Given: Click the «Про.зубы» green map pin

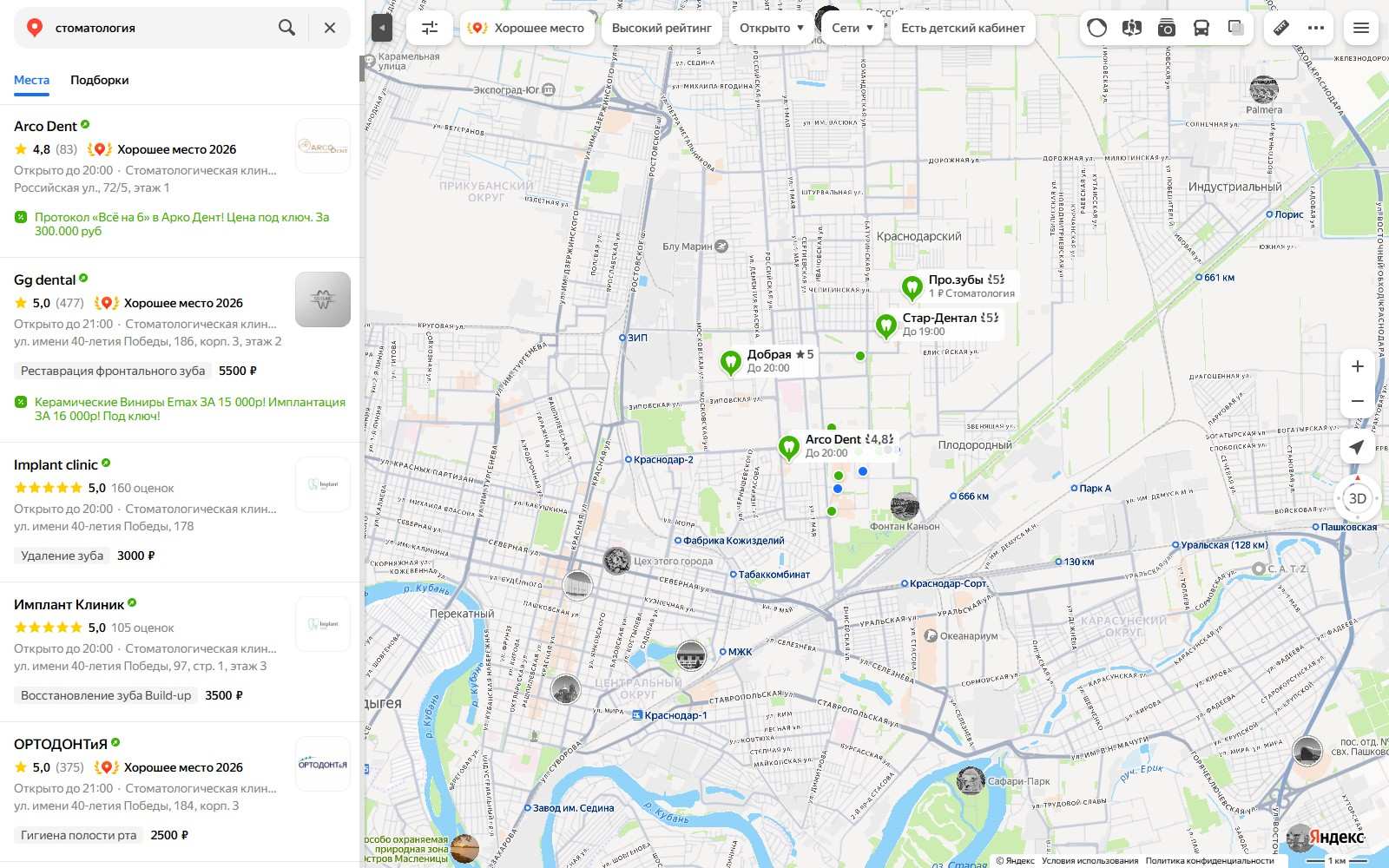Looking at the screenshot, I should [x=912, y=287].
